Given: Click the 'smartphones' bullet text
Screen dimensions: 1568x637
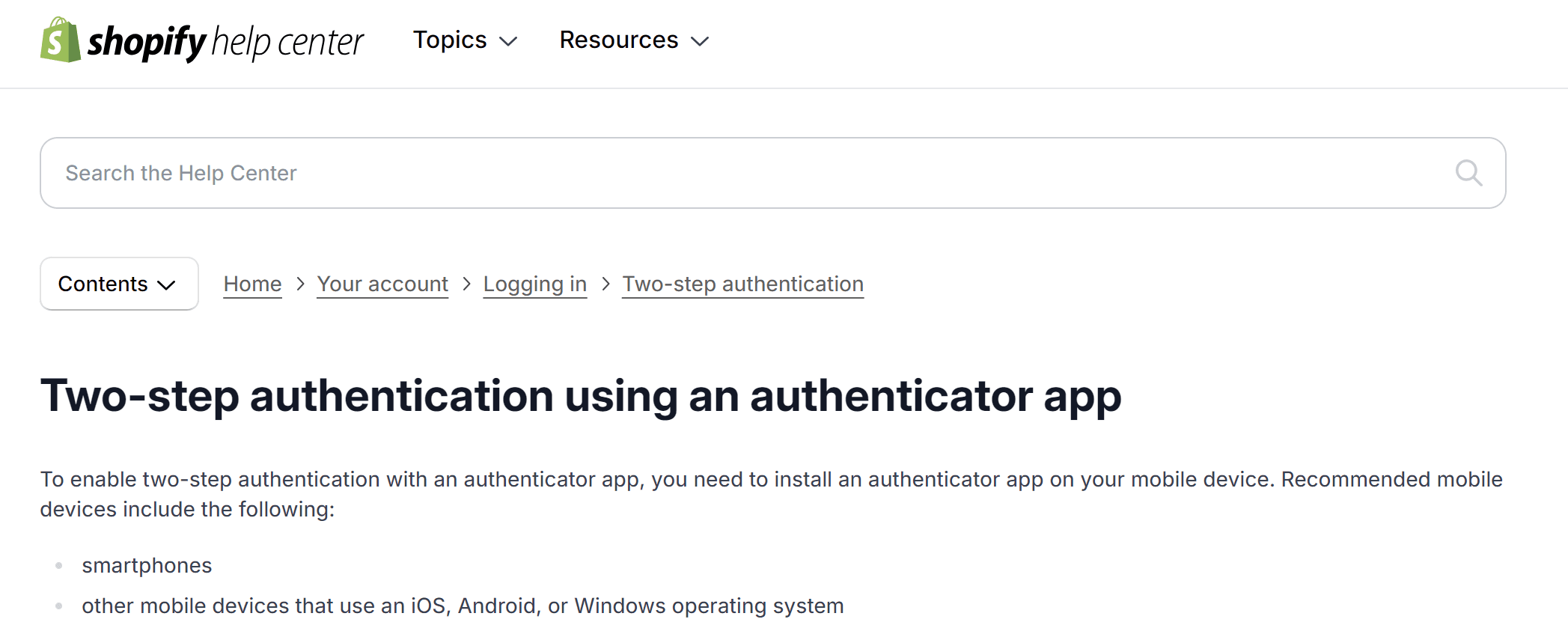Looking at the screenshot, I should pyautogui.click(x=147, y=565).
